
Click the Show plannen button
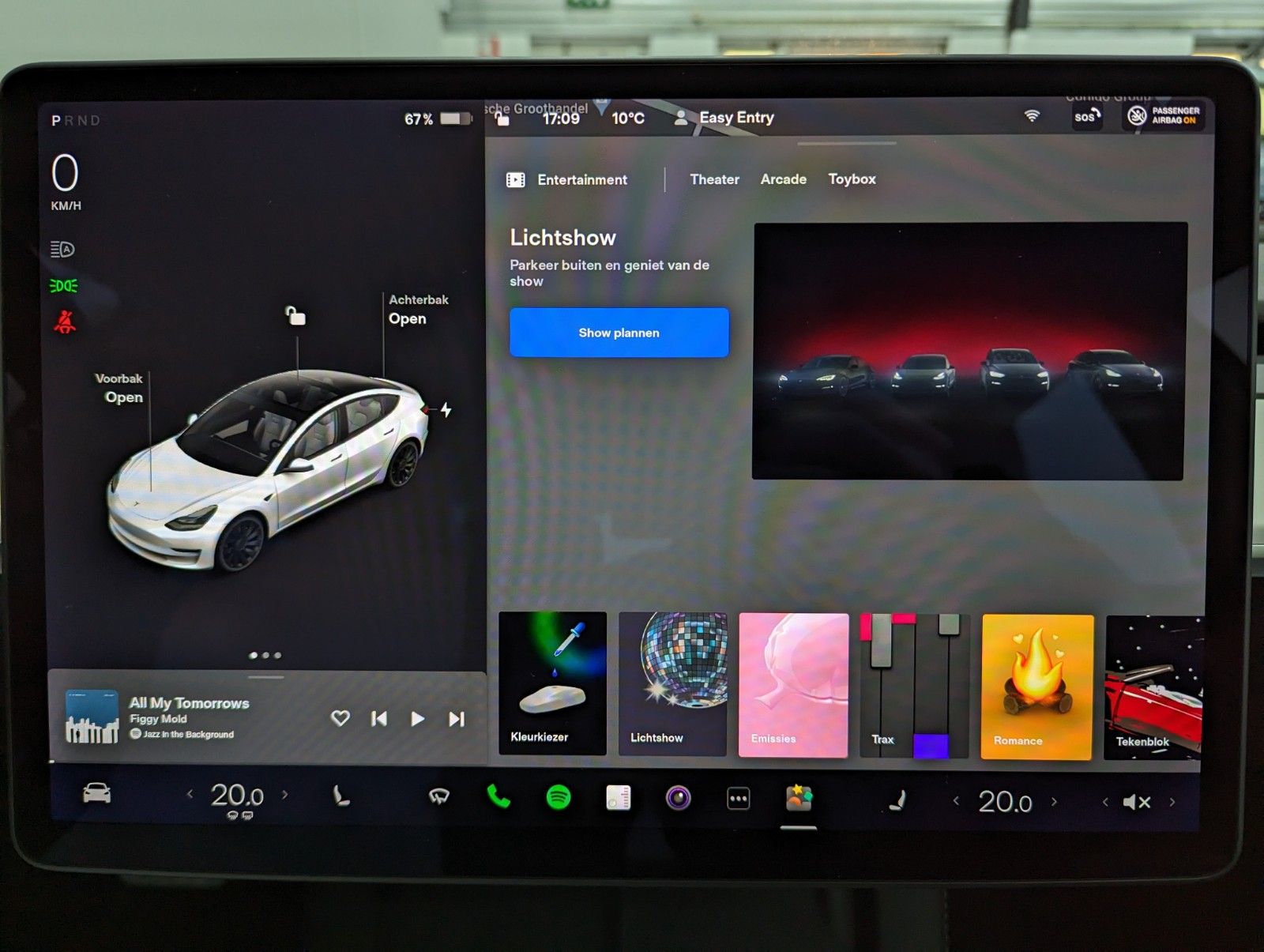click(619, 333)
